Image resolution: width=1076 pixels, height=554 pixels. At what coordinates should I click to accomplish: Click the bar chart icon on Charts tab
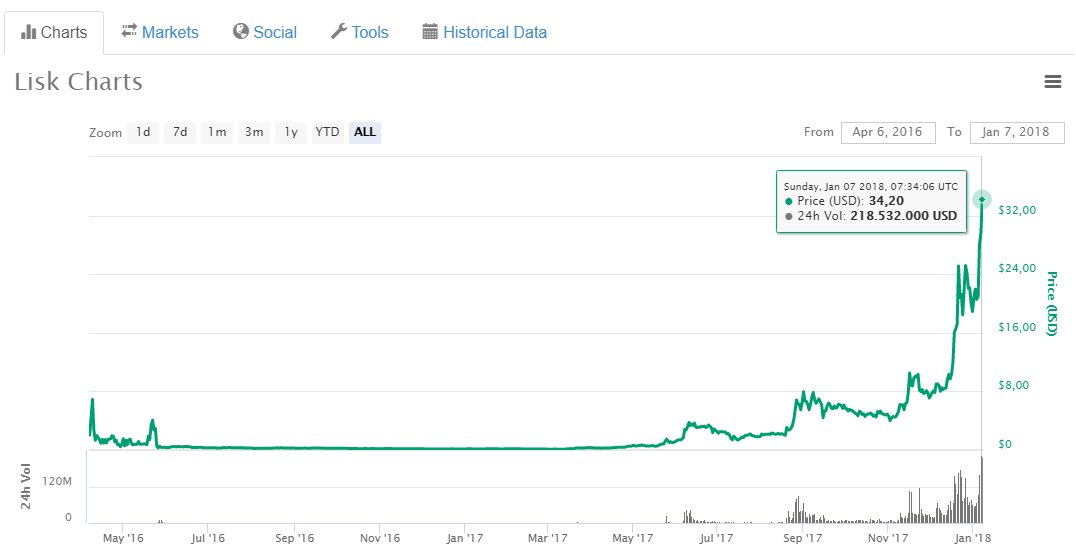29,32
